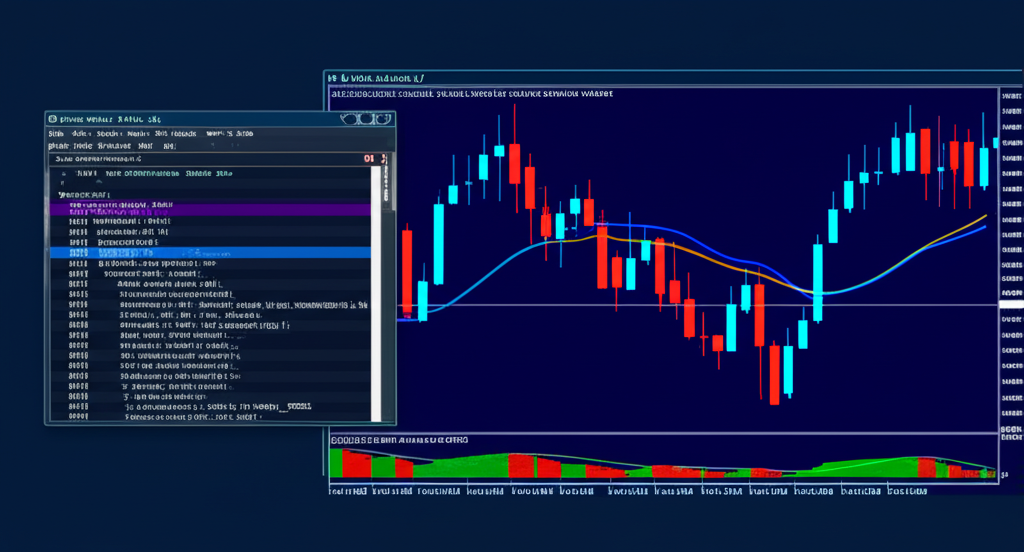Click the volume histogram panel below the chart
The height and width of the screenshot is (552, 1024).
point(664,461)
